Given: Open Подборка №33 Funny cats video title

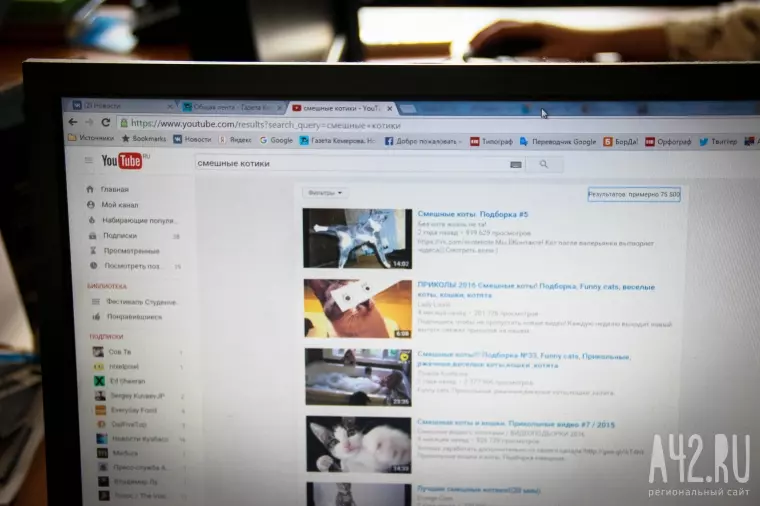Looking at the screenshot, I should click(x=523, y=360).
